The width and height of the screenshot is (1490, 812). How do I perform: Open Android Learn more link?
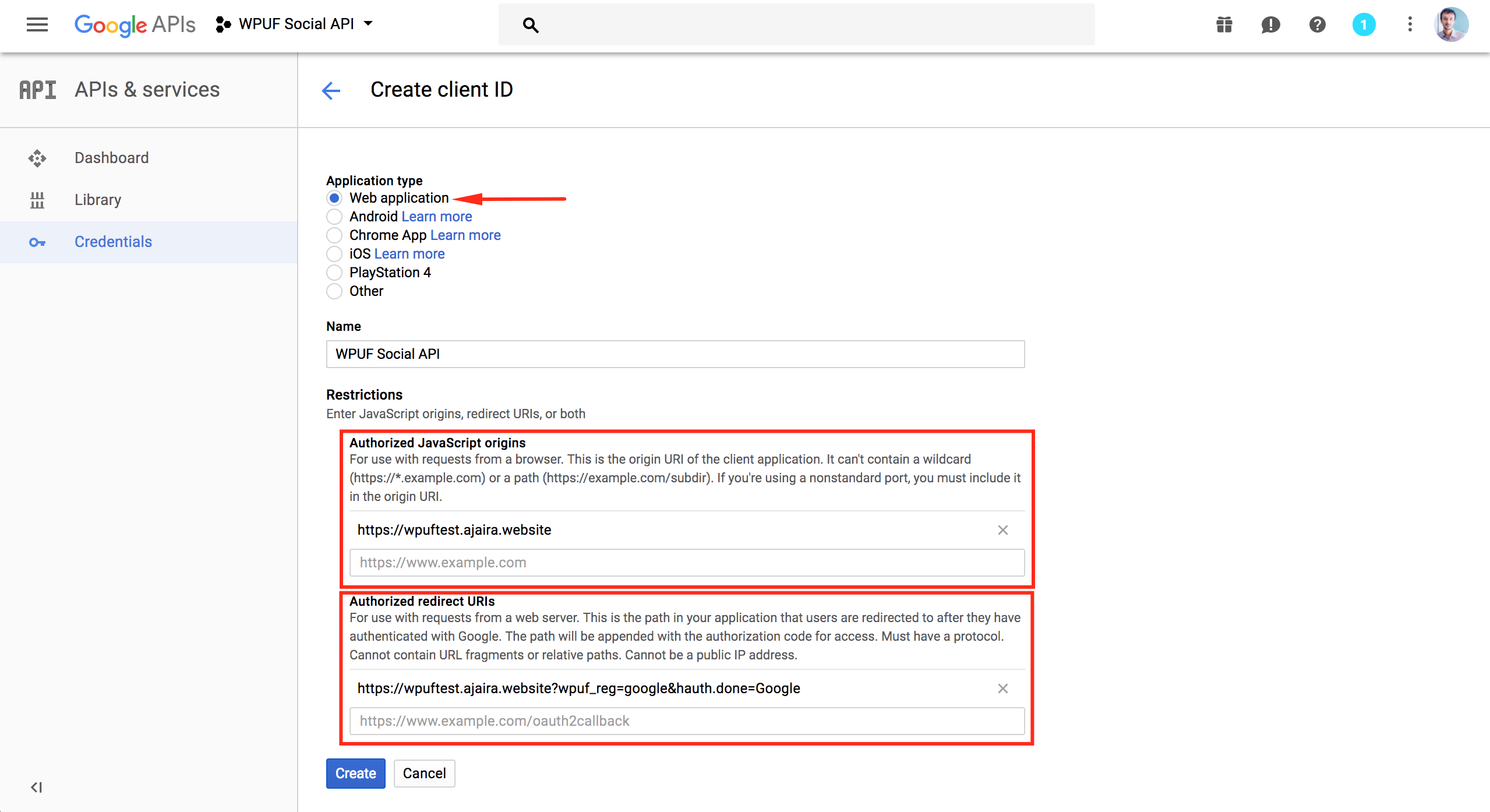point(437,217)
